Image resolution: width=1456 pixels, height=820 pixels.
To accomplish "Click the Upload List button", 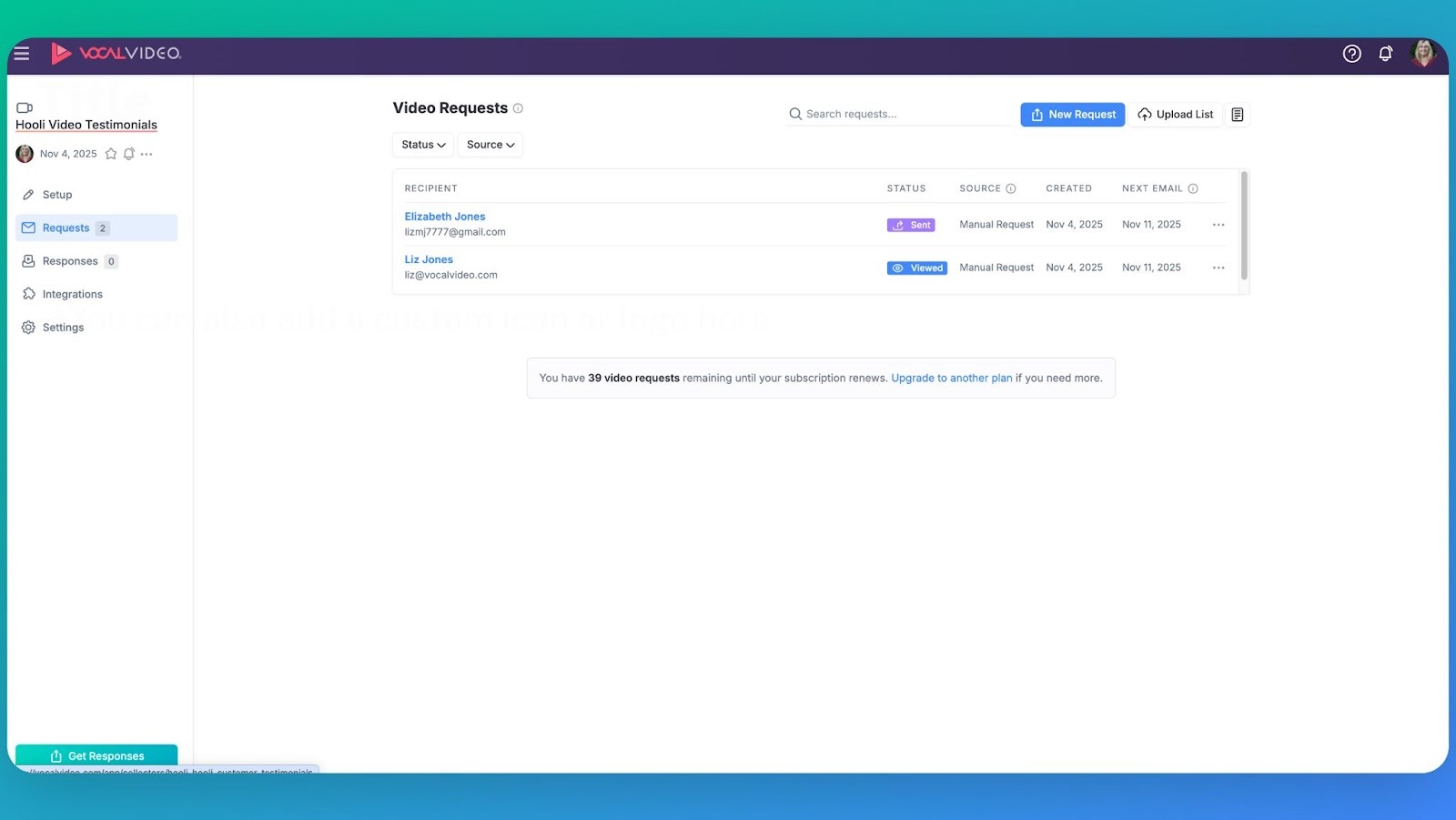I will pos(1176,115).
